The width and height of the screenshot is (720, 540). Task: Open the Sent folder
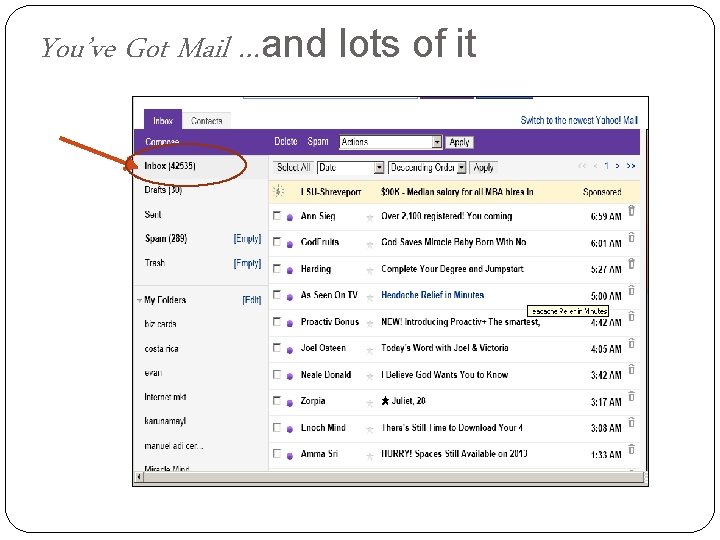152,214
